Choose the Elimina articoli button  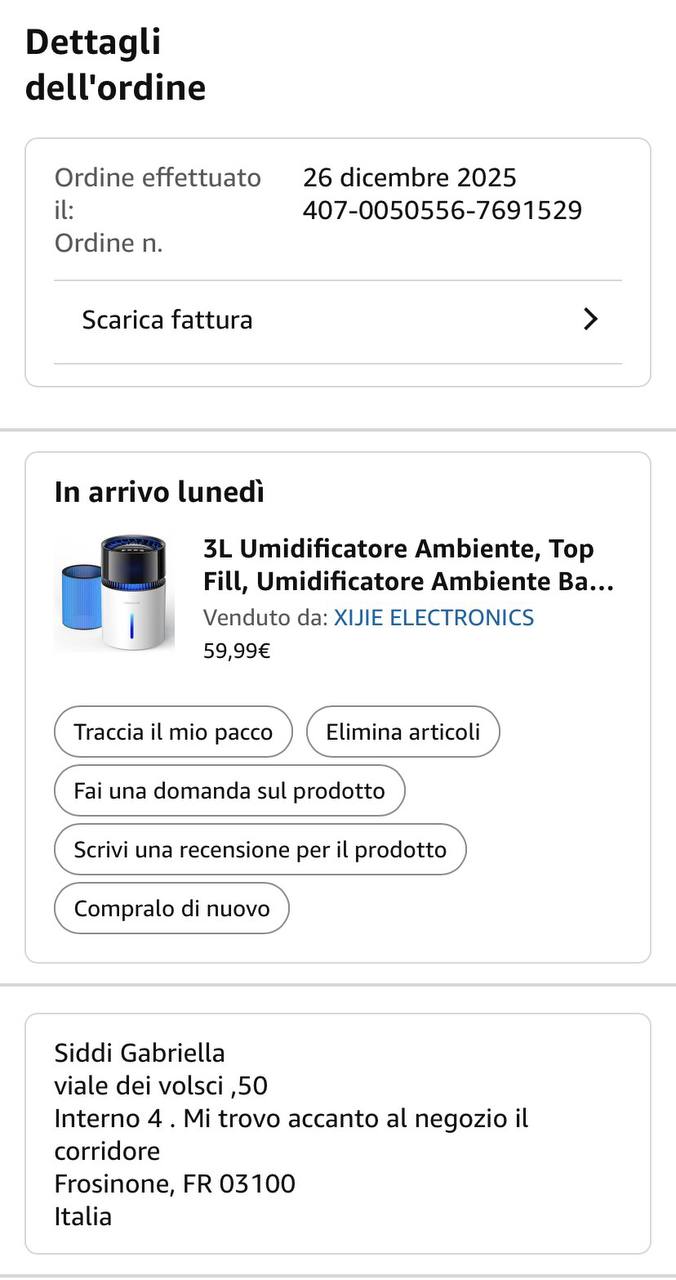coord(403,732)
